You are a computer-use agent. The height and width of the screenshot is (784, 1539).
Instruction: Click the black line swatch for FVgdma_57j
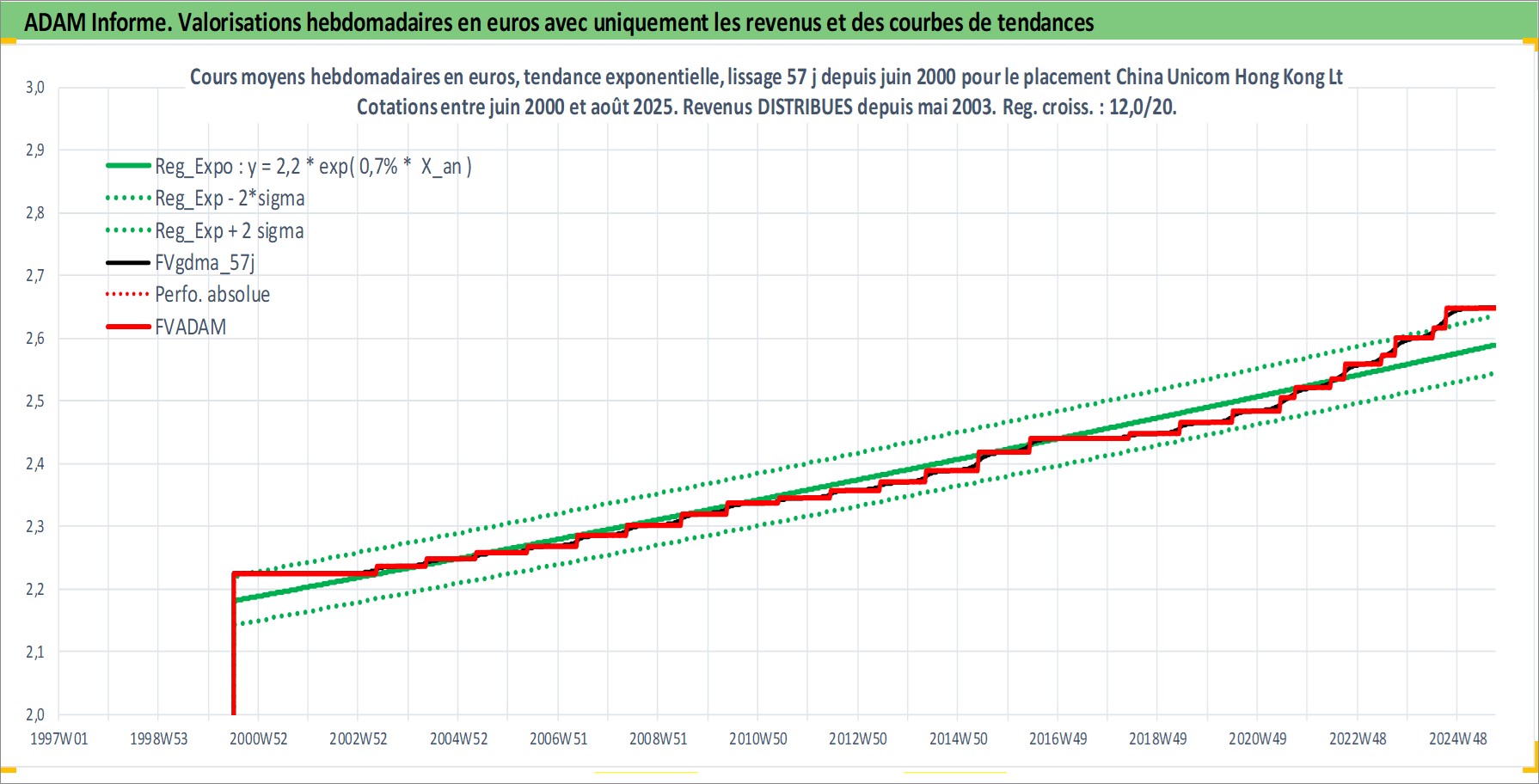pyautogui.click(x=128, y=262)
